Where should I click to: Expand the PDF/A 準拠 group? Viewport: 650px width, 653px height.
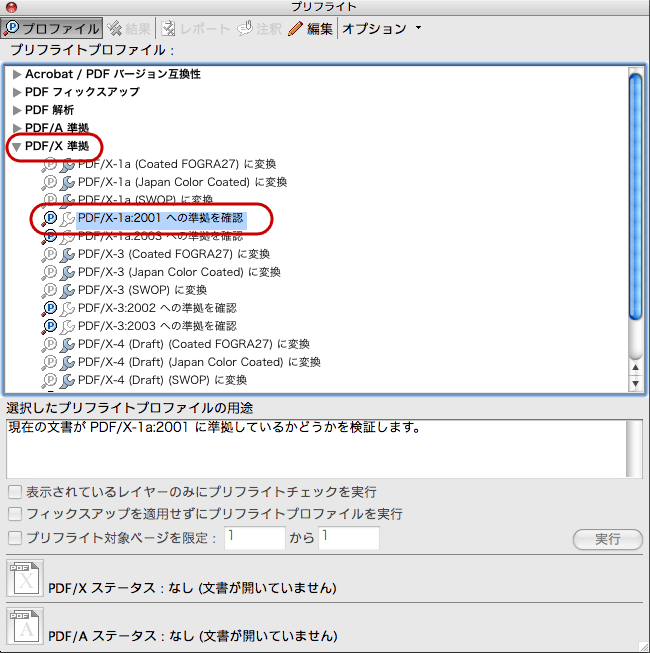coord(17,128)
